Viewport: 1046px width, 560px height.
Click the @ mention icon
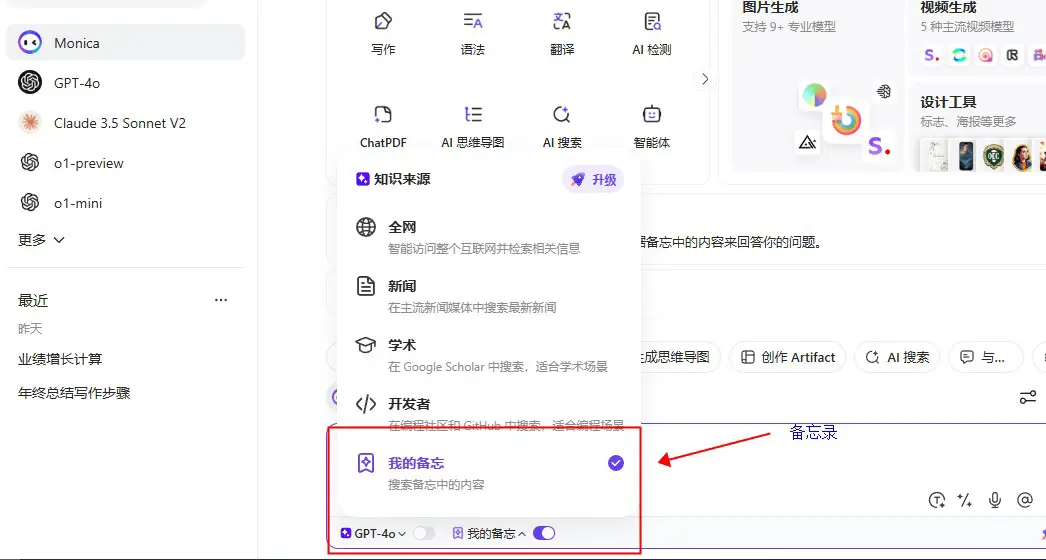[x=1025, y=500]
